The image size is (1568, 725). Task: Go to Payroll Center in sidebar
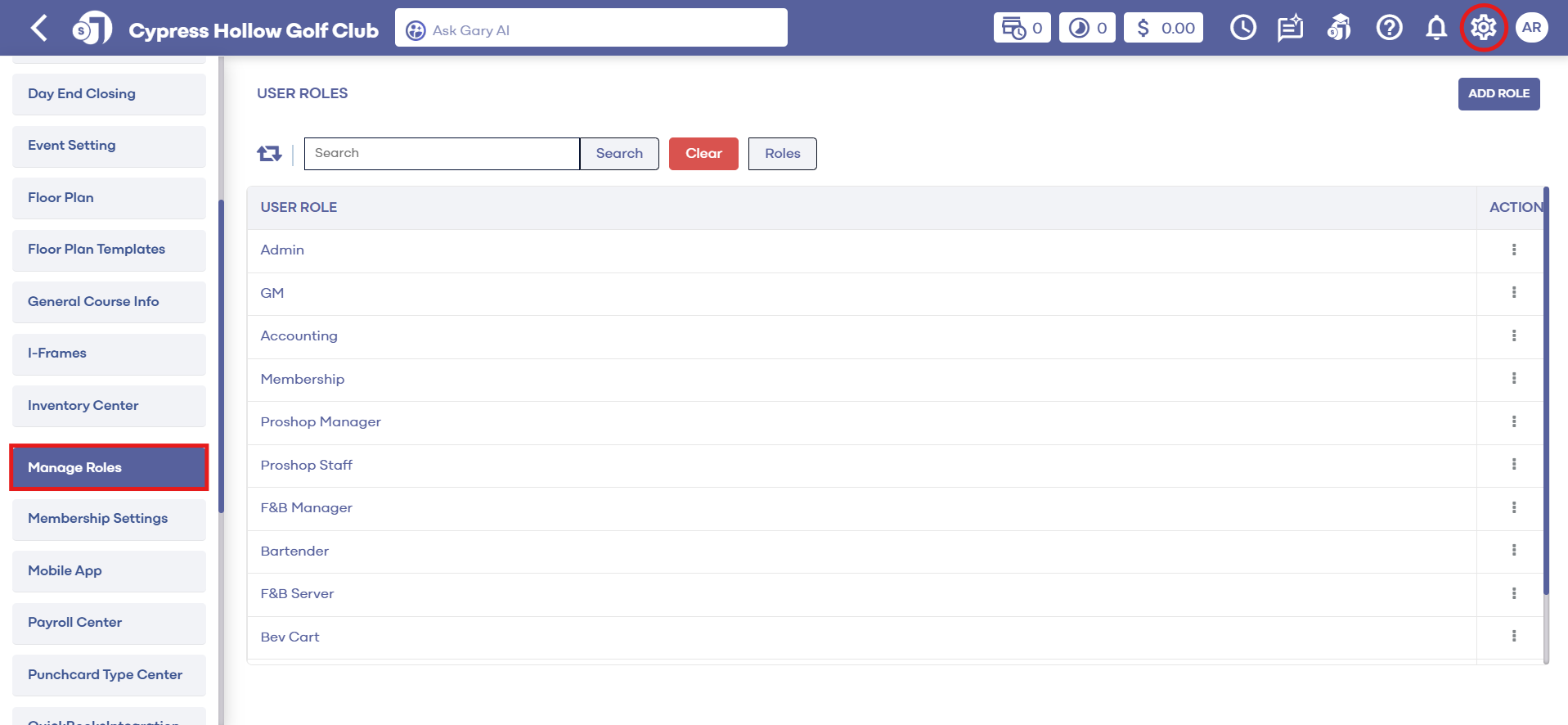click(109, 623)
